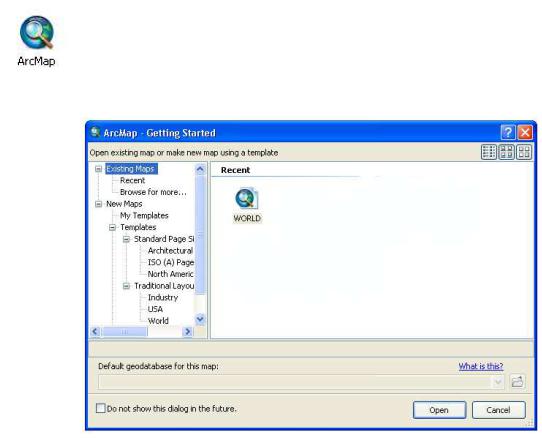Screen dimensions: 542x438
Task: Click the tree vertical scrollbar thumb
Action: (200, 235)
